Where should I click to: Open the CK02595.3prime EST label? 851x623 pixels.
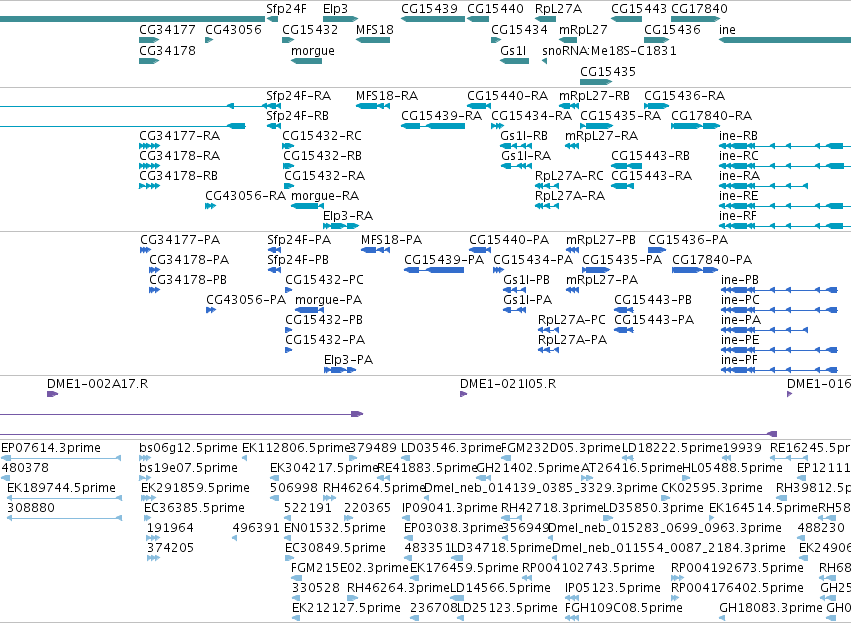(712, 488)
